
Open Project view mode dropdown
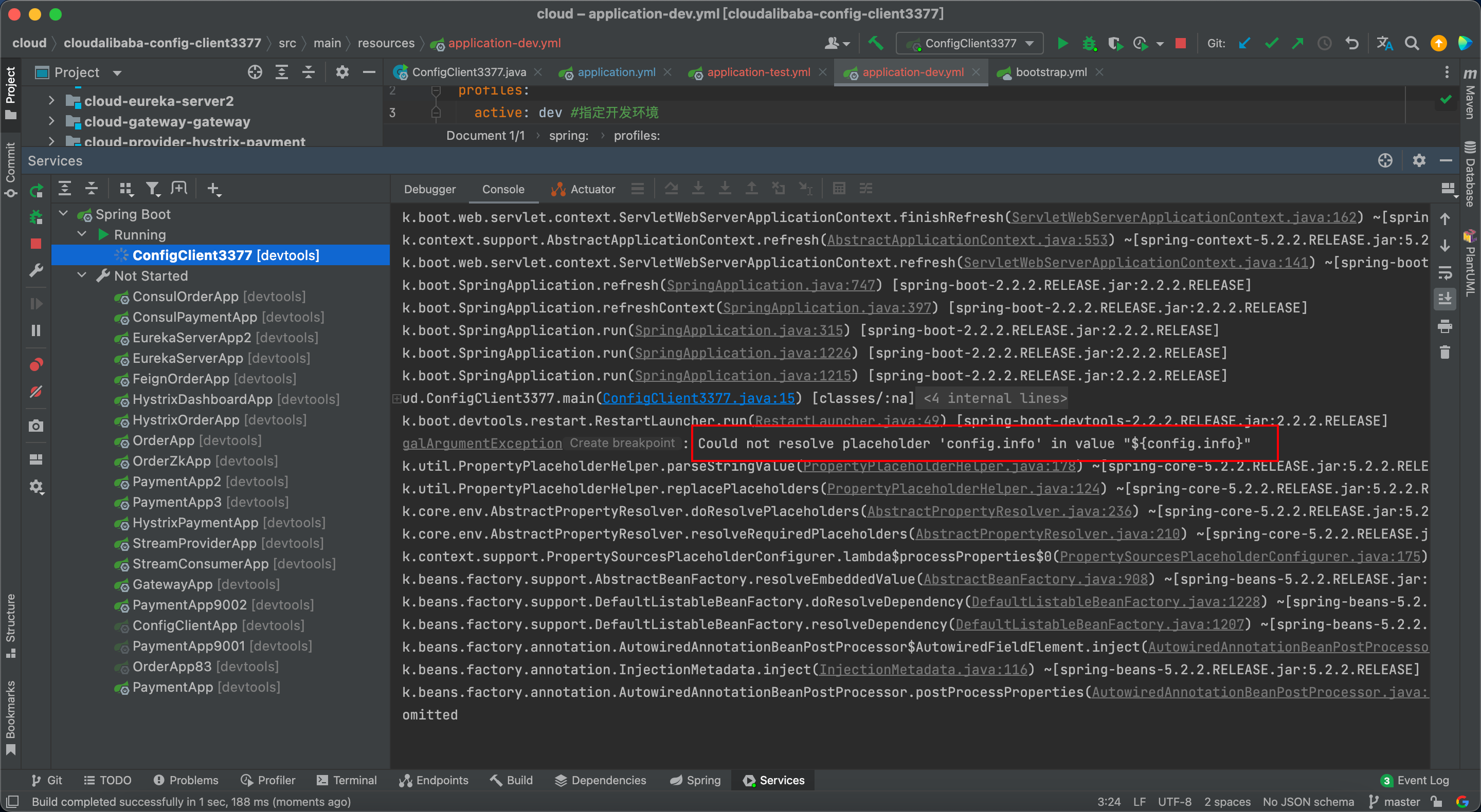(117, 73)
